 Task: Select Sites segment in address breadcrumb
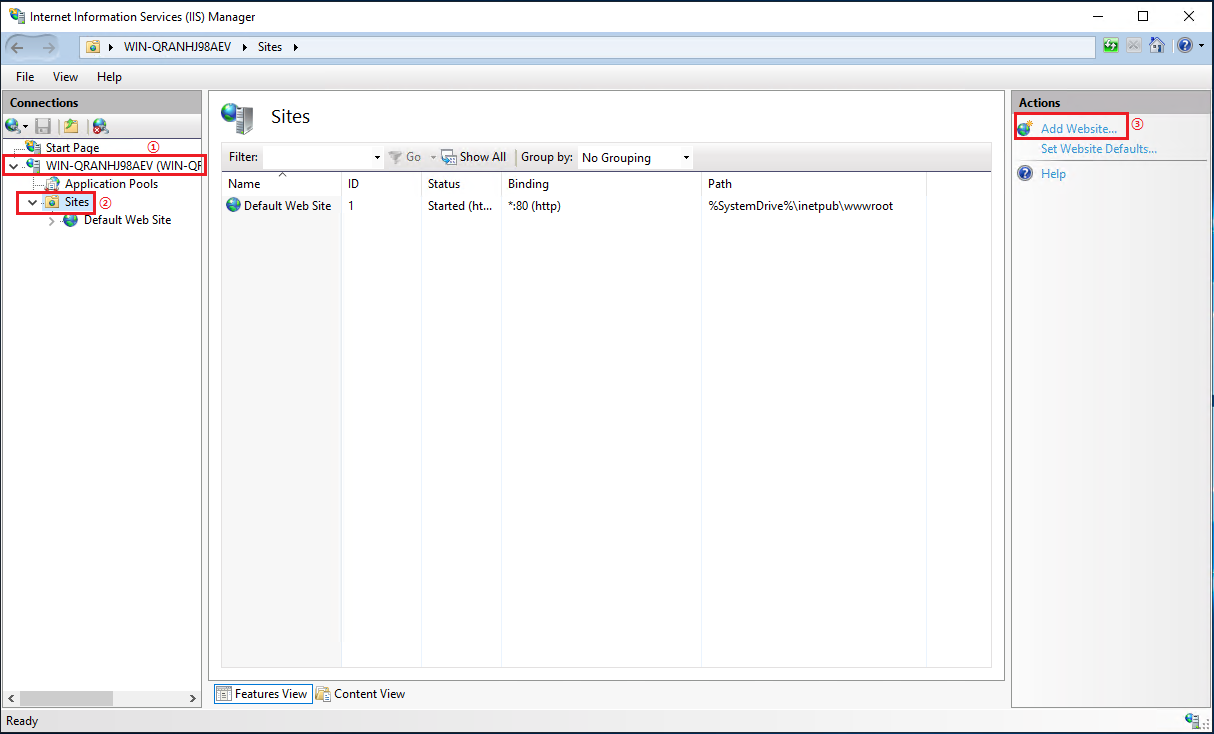270,47
